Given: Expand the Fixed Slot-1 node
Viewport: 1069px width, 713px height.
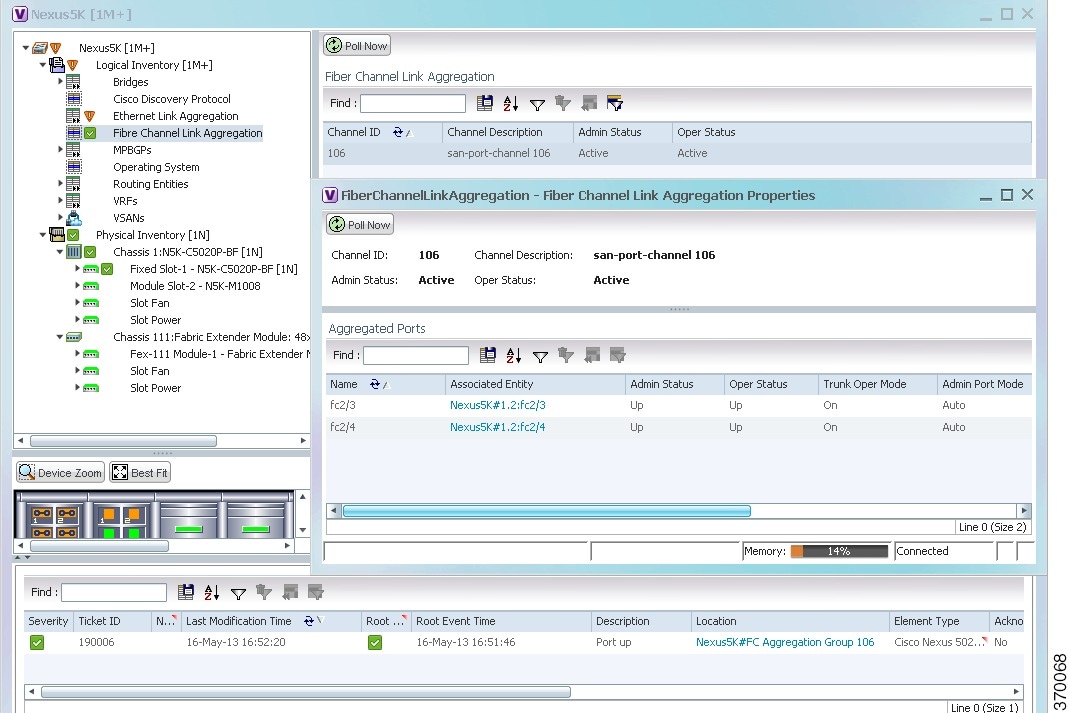Looking at the screenshot, I should pyautogui.click(x=77, y=269).
